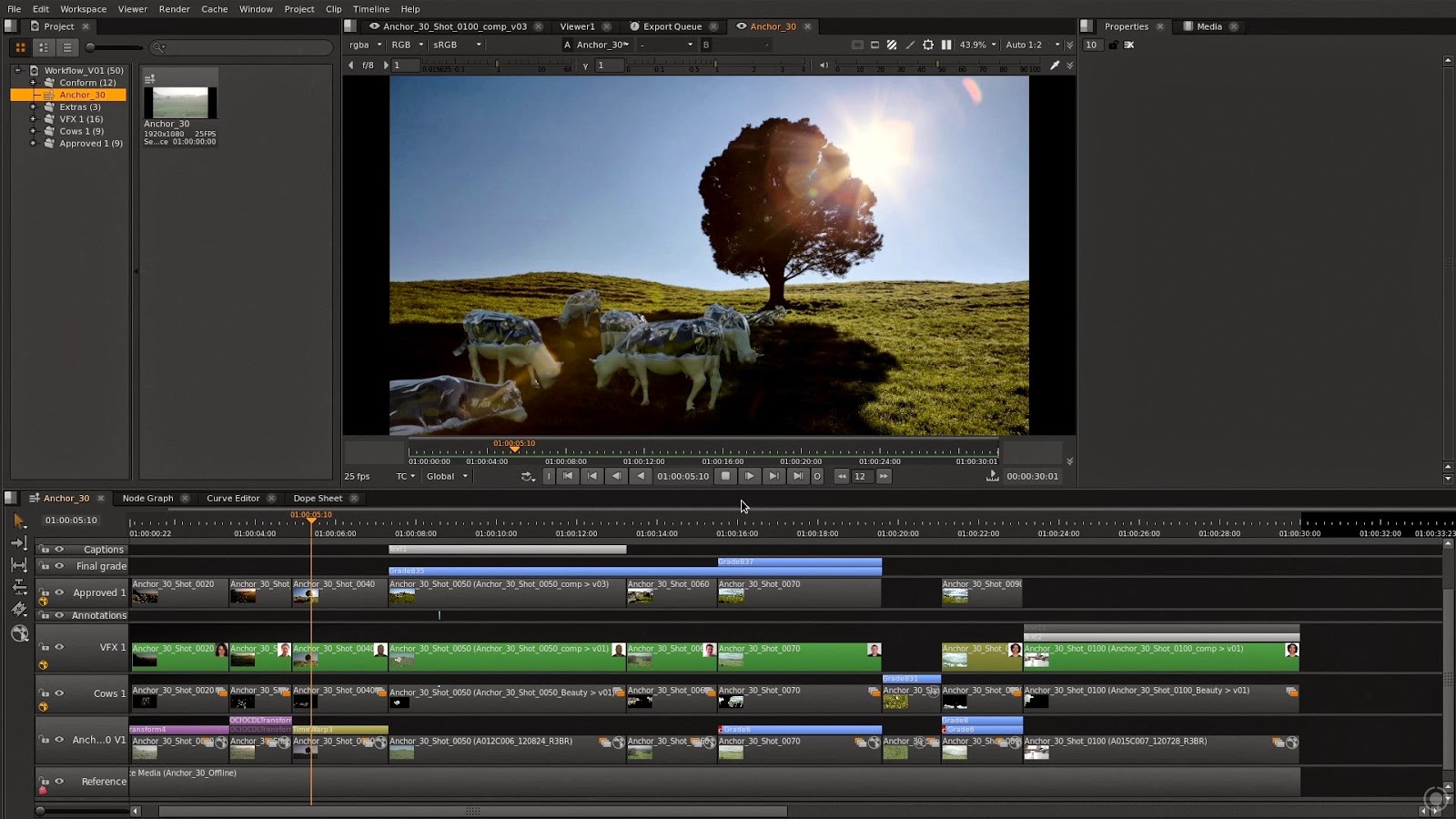
Task: Toggle the viewer audio mute speaker icon
Action: 824,66
